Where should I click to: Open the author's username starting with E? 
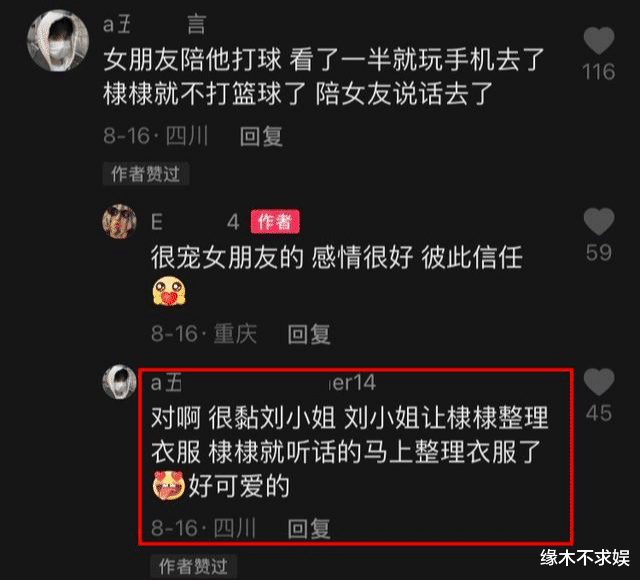click(195, 222)
